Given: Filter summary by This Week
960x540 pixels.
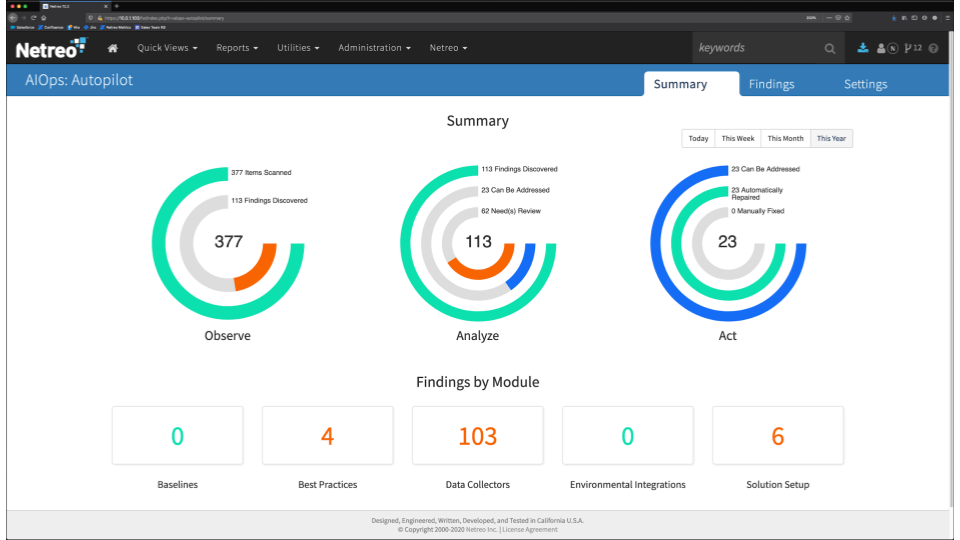Looking at the screenshot, I should [738, 138].
